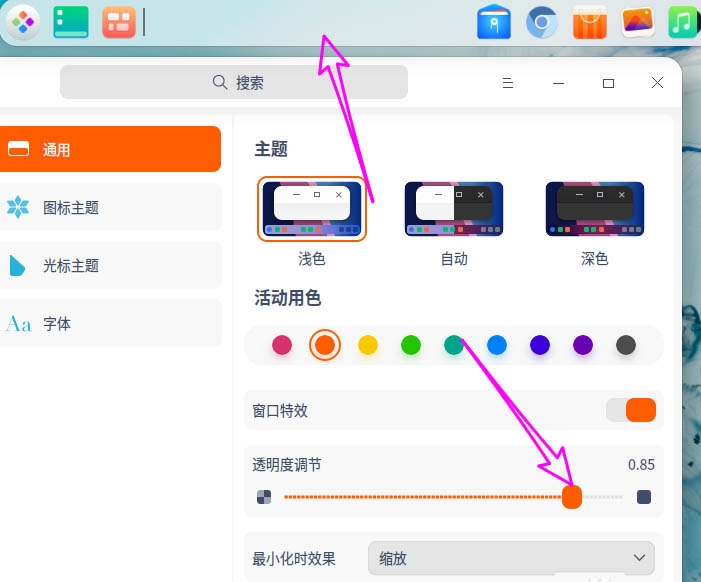Select the 深色 dark theme
This screenshot has height=582, width=701.
tap(595, 209)
